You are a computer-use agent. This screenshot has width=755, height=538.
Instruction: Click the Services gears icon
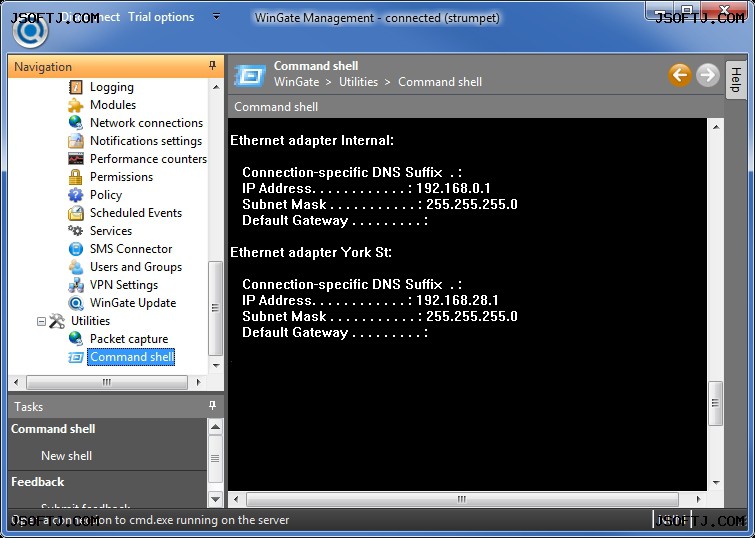click(76, 231)
